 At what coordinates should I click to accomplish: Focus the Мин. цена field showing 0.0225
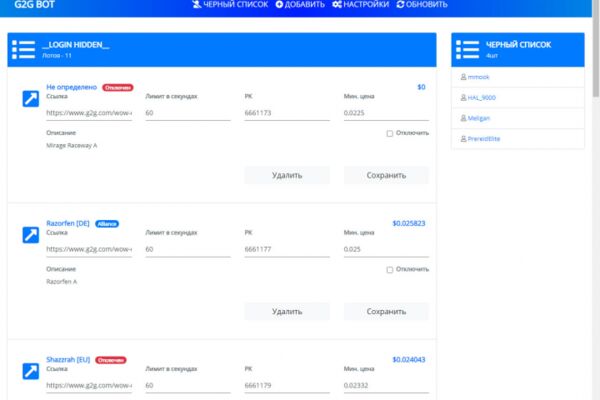tap(386, 113)
